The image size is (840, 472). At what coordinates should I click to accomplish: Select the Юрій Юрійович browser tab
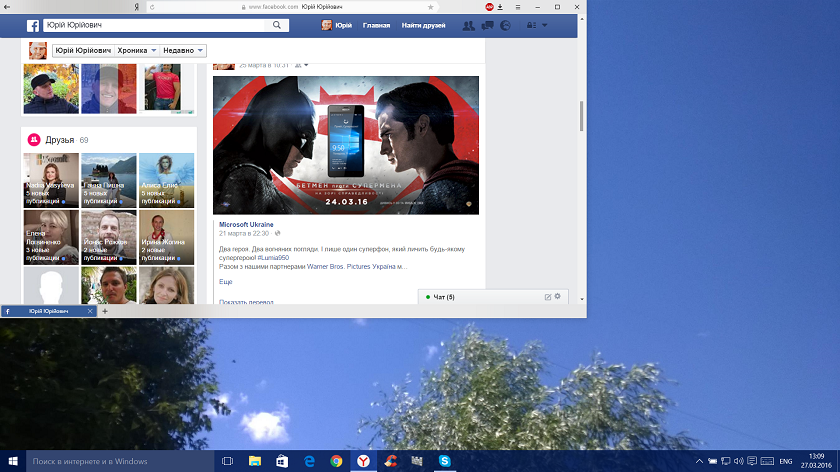(x=48, y=311)
